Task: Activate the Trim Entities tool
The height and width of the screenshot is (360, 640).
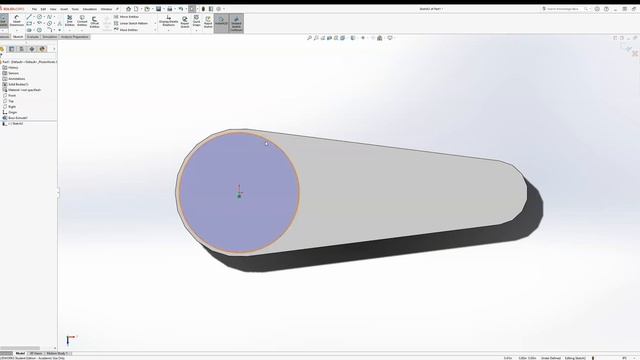Action: pyautogui.click(x=70, y=21)
